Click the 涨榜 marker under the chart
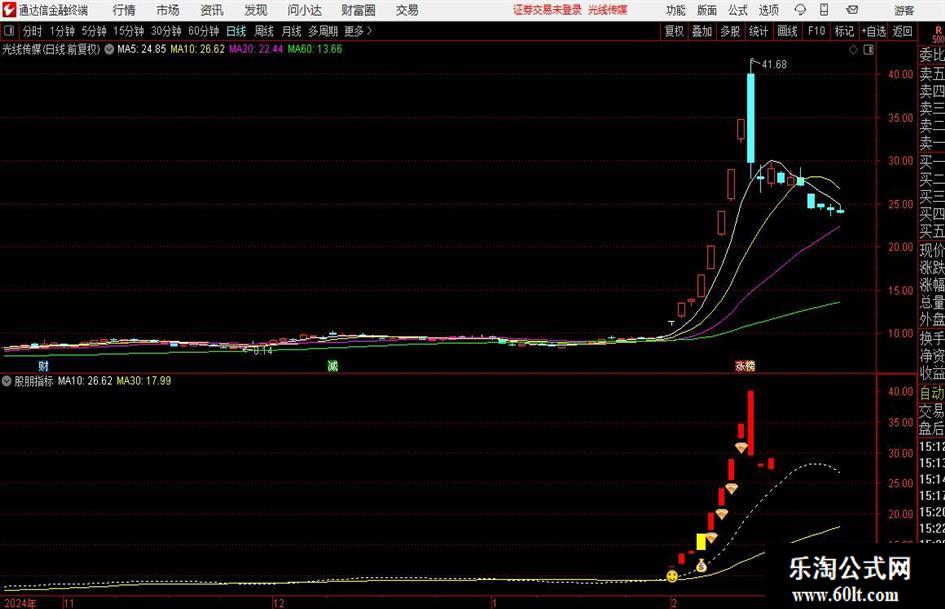Image resolution: width=945 pixels, height=609 pixels. point(745,365)
